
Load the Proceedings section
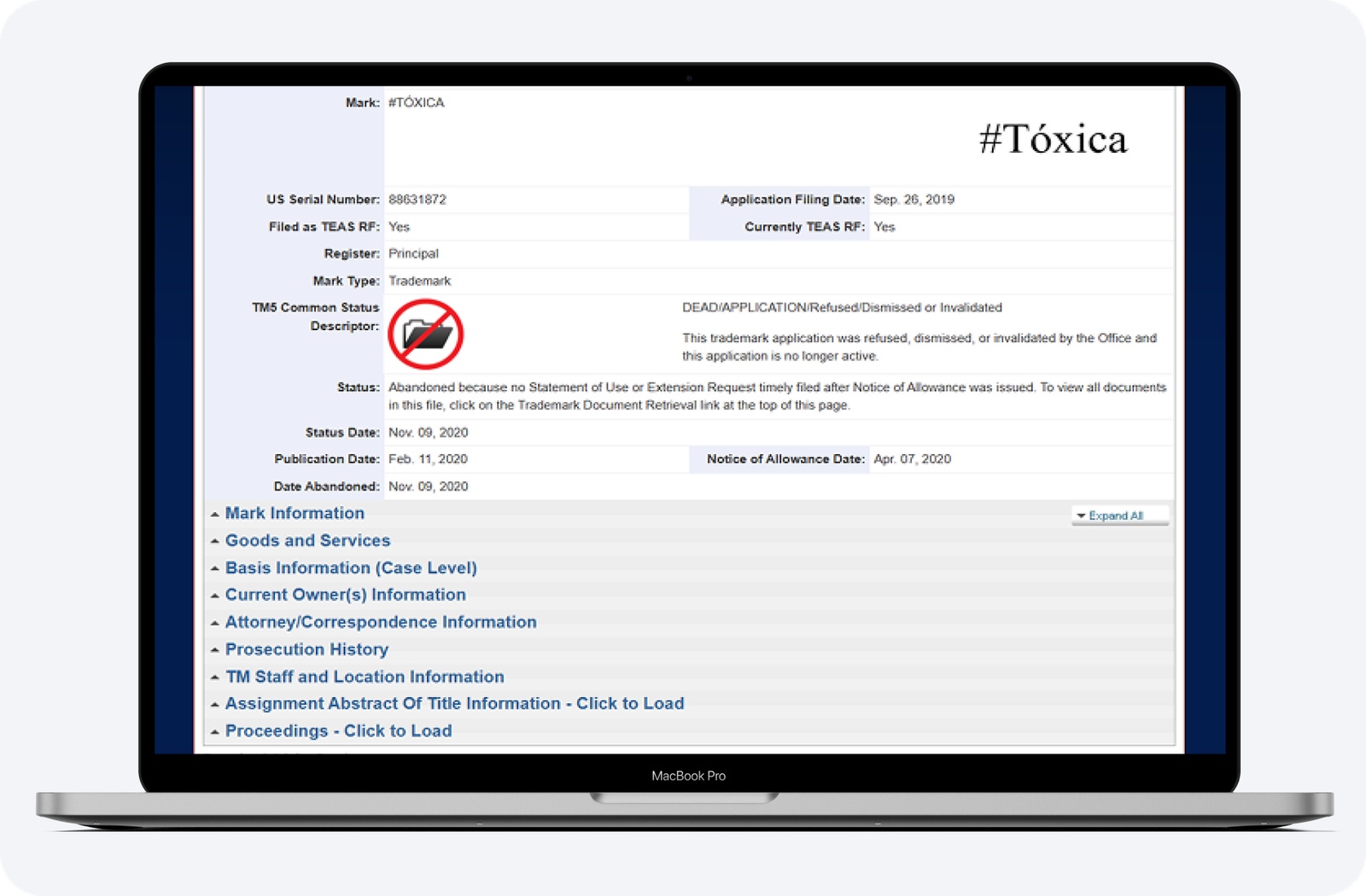338,730
